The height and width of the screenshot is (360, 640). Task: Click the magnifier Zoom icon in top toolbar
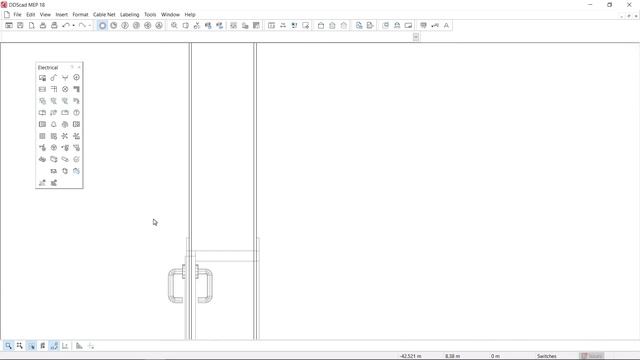pos(174,25)
